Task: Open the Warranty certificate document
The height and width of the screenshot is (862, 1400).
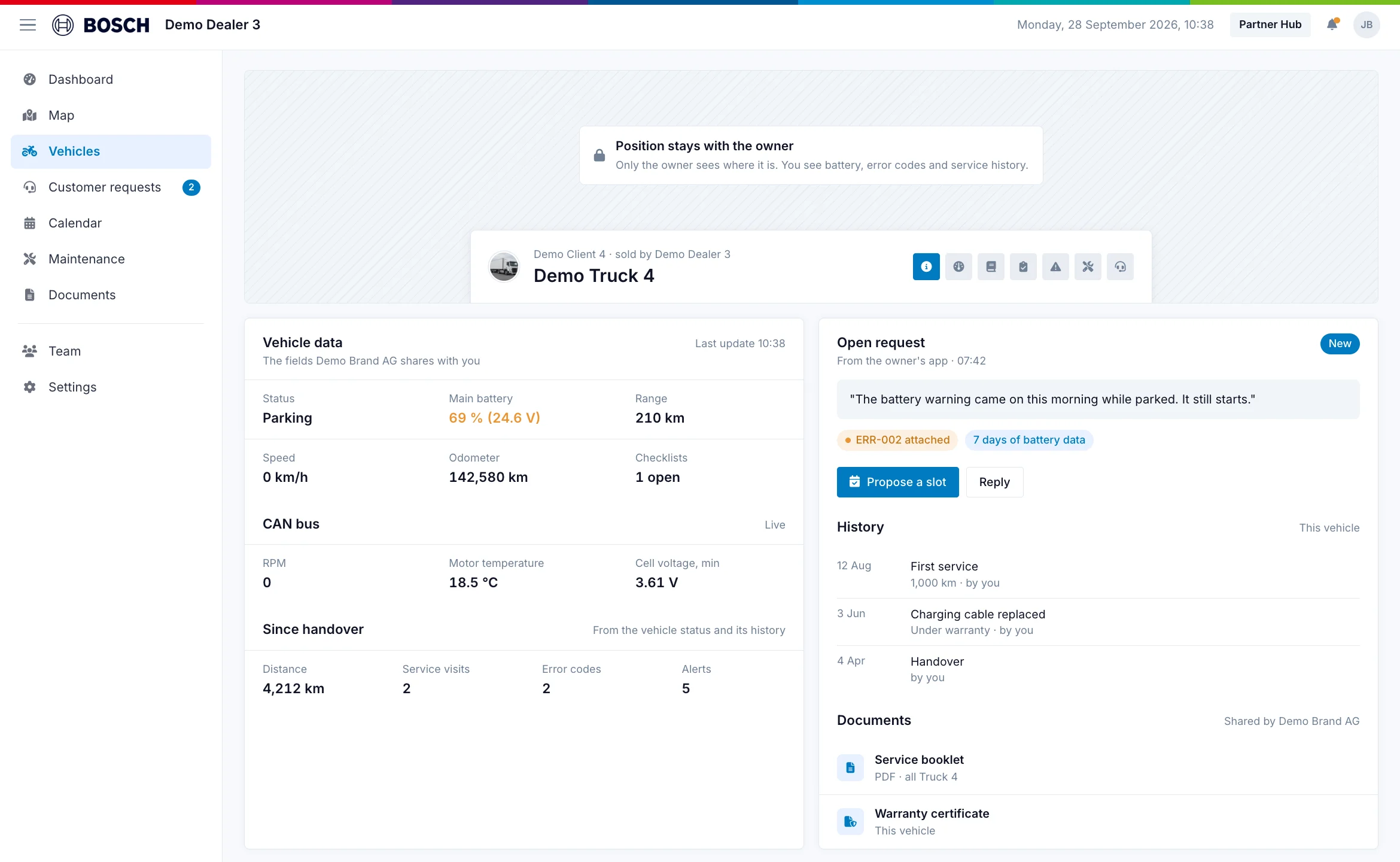Action: point(1098,821)
